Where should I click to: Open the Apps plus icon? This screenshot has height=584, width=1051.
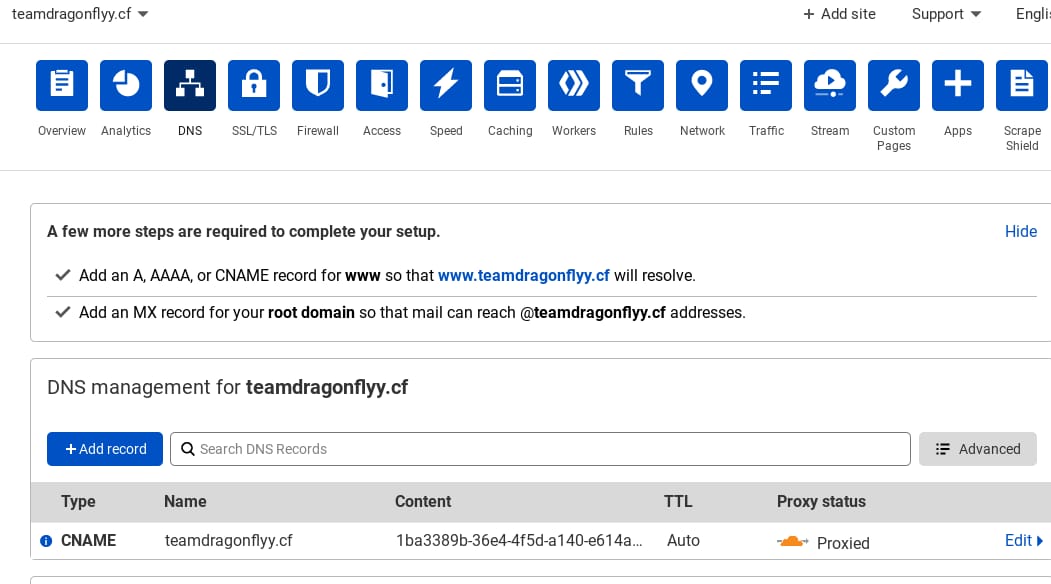click(x=958, y=85)
